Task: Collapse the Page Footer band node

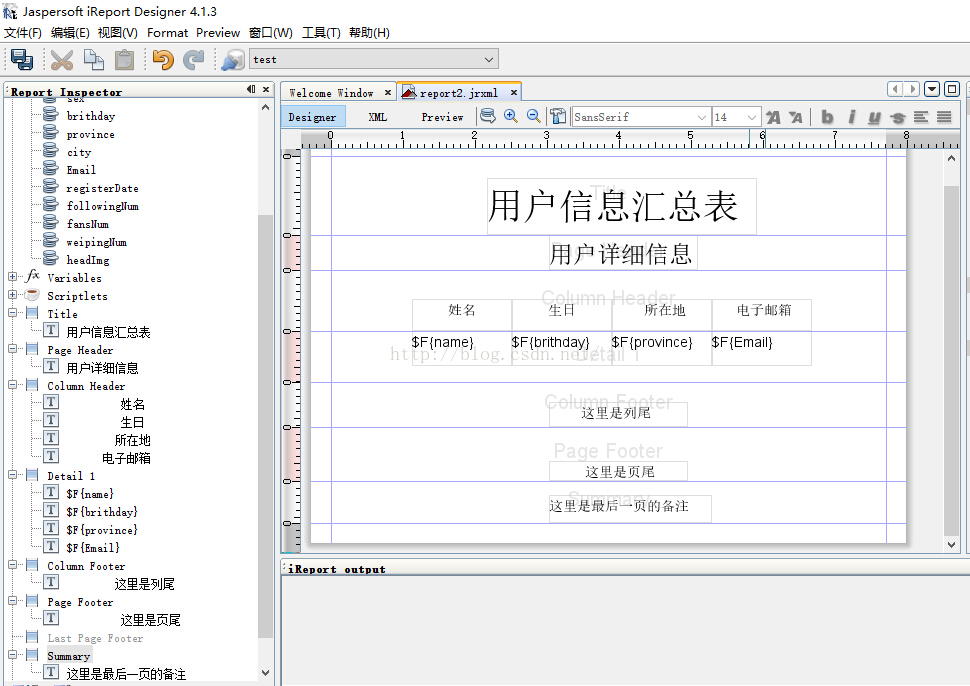Action: (x=12, y=600)
